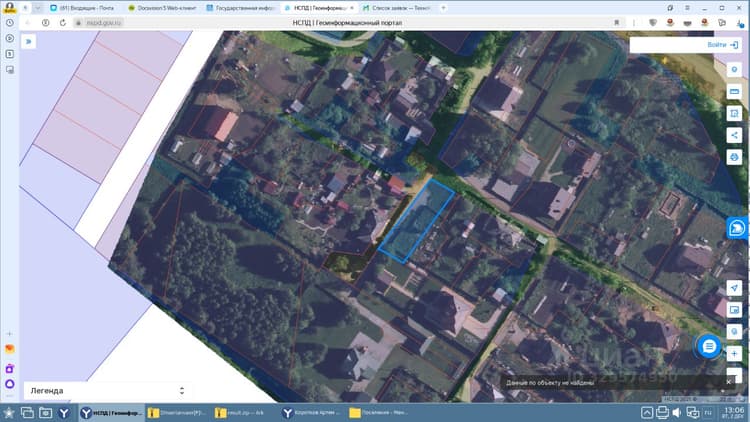
Task: Click the share map icon
Action: (734, 135)
